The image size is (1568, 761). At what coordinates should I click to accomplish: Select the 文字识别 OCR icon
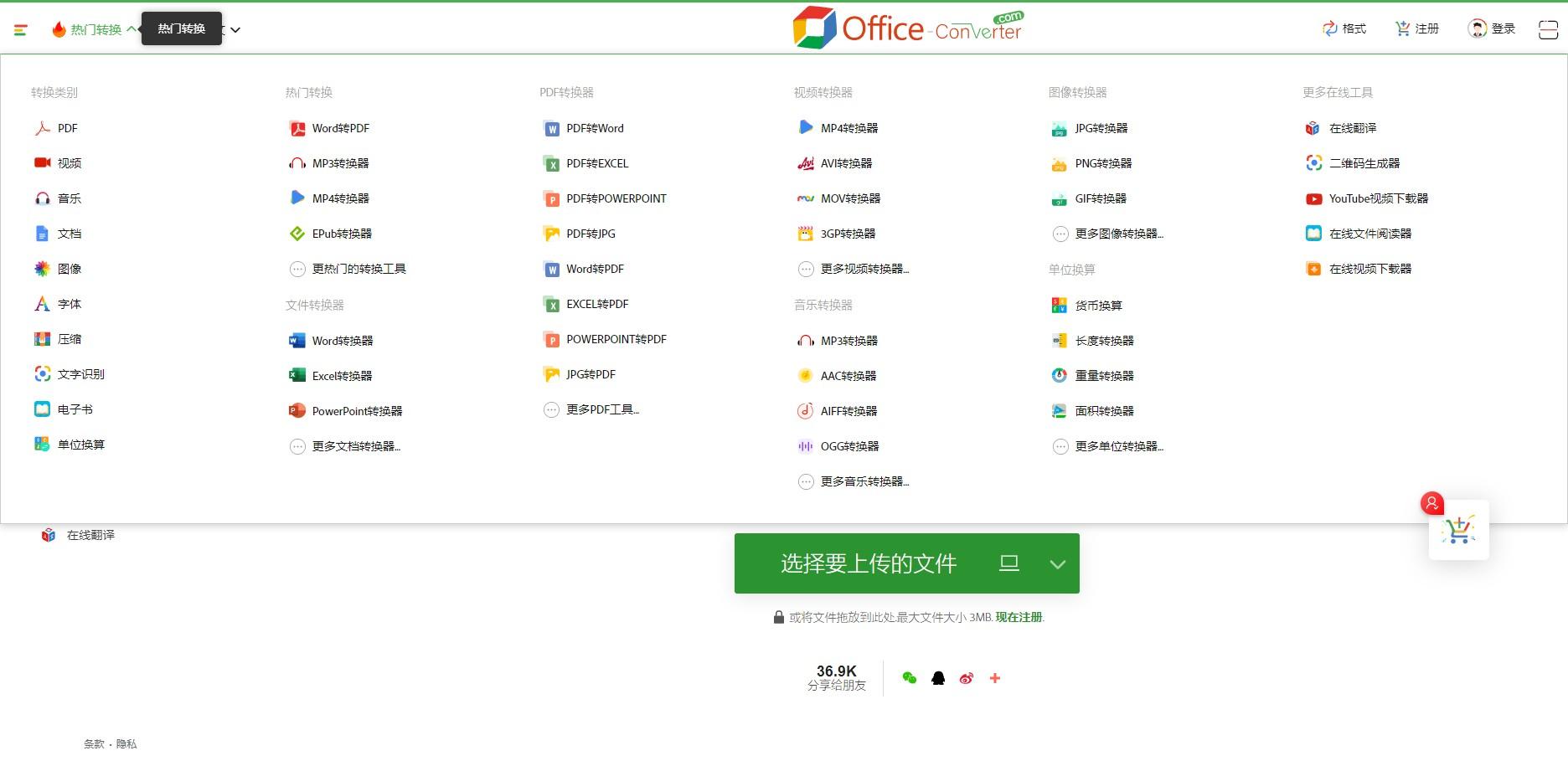43,374
